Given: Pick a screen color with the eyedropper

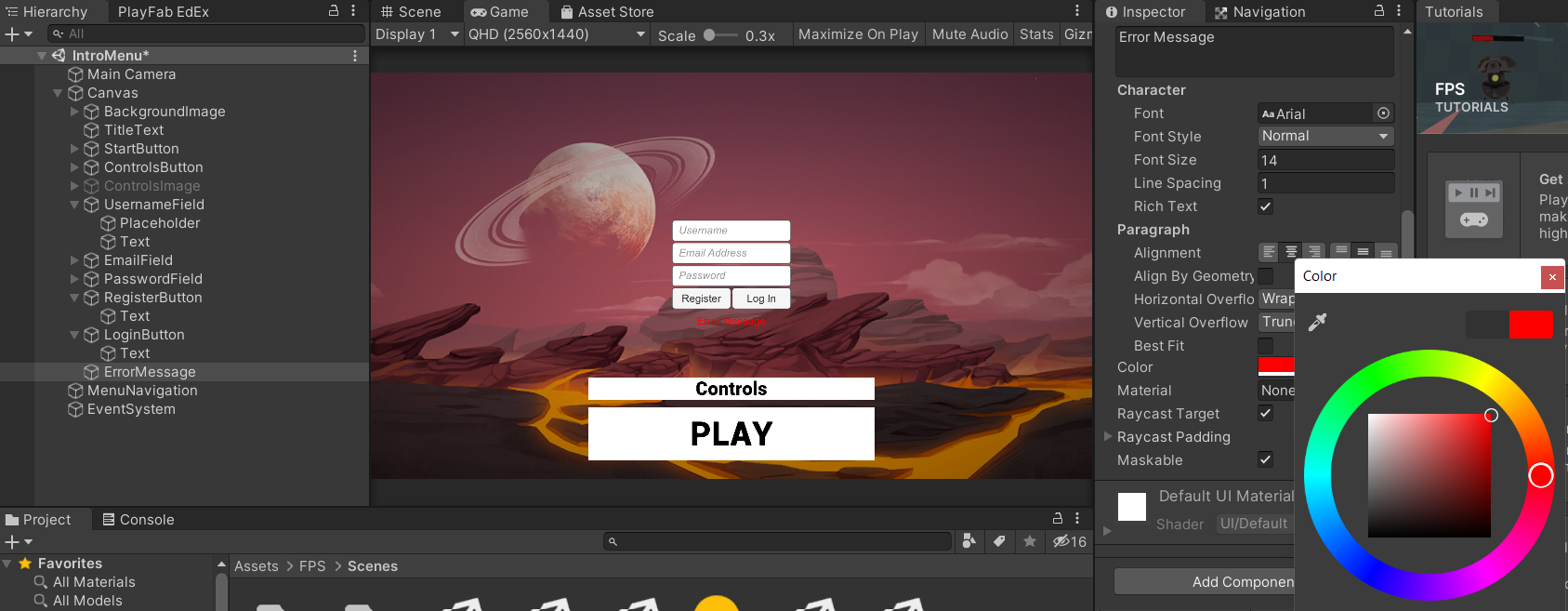Looking at the screenshot, I should pyautogui.click(x=1317, y=323).
